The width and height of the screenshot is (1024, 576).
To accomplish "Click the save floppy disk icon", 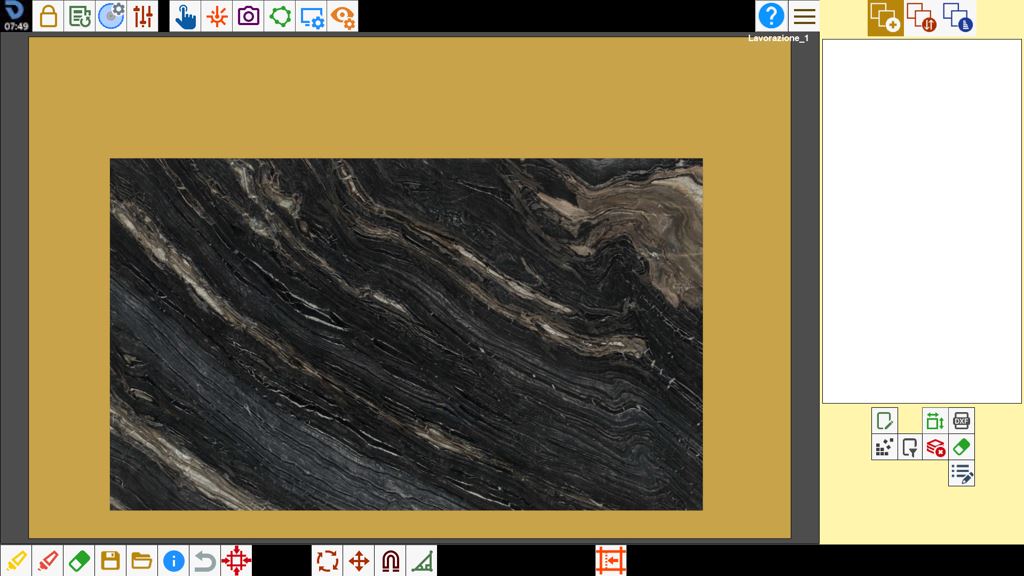I will [x=110, y=560].
